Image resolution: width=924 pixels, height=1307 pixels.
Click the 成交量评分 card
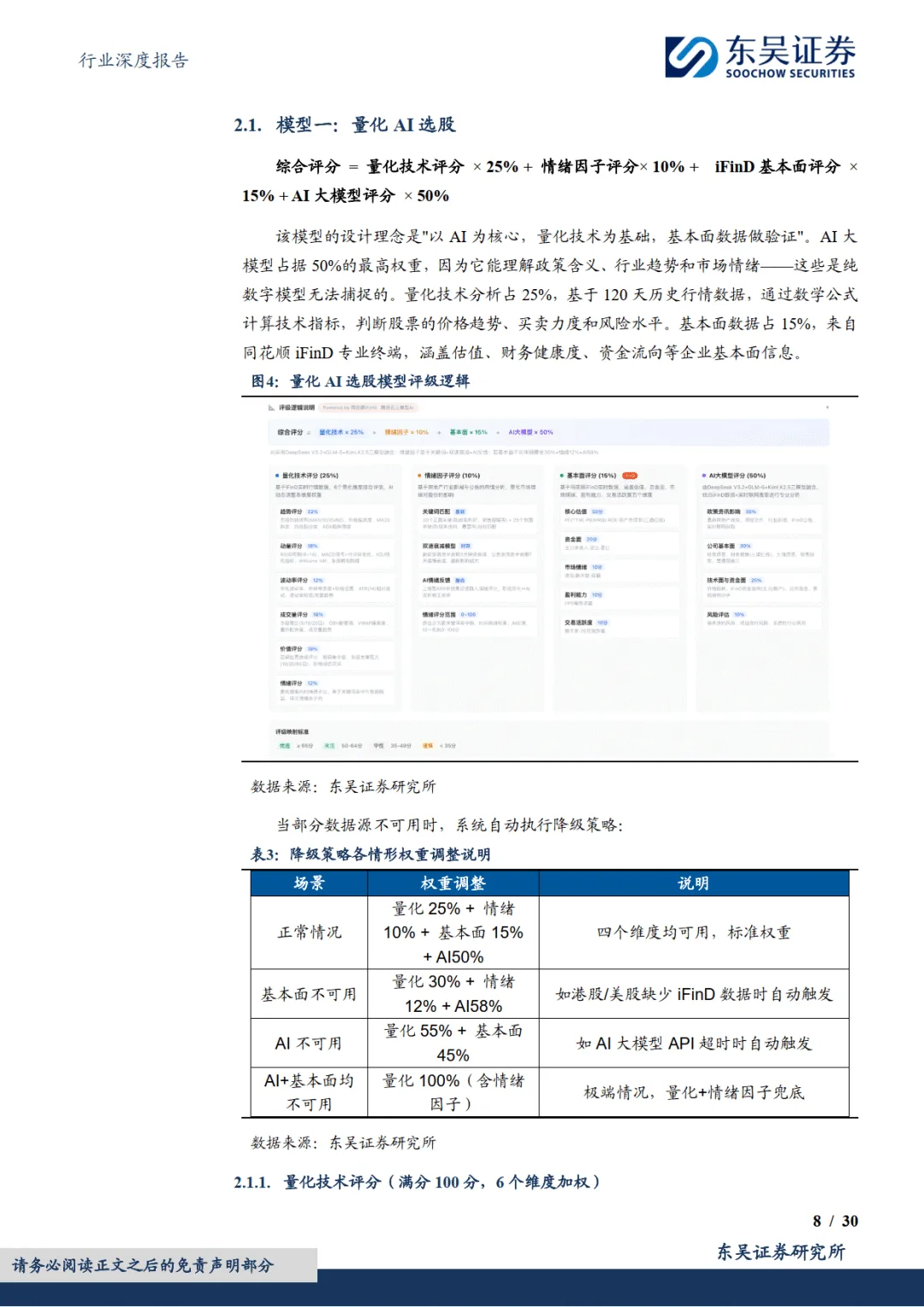coord(335,621)
